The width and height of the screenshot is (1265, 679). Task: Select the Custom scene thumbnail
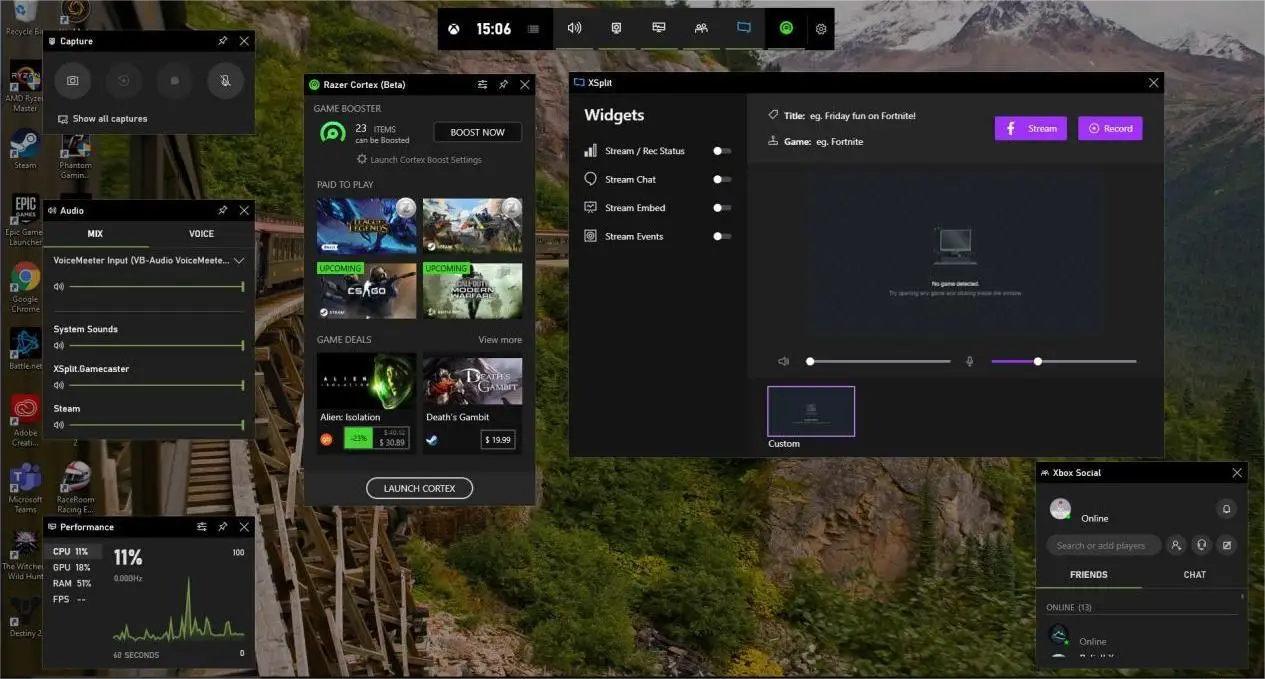click(x=811, y=411)
